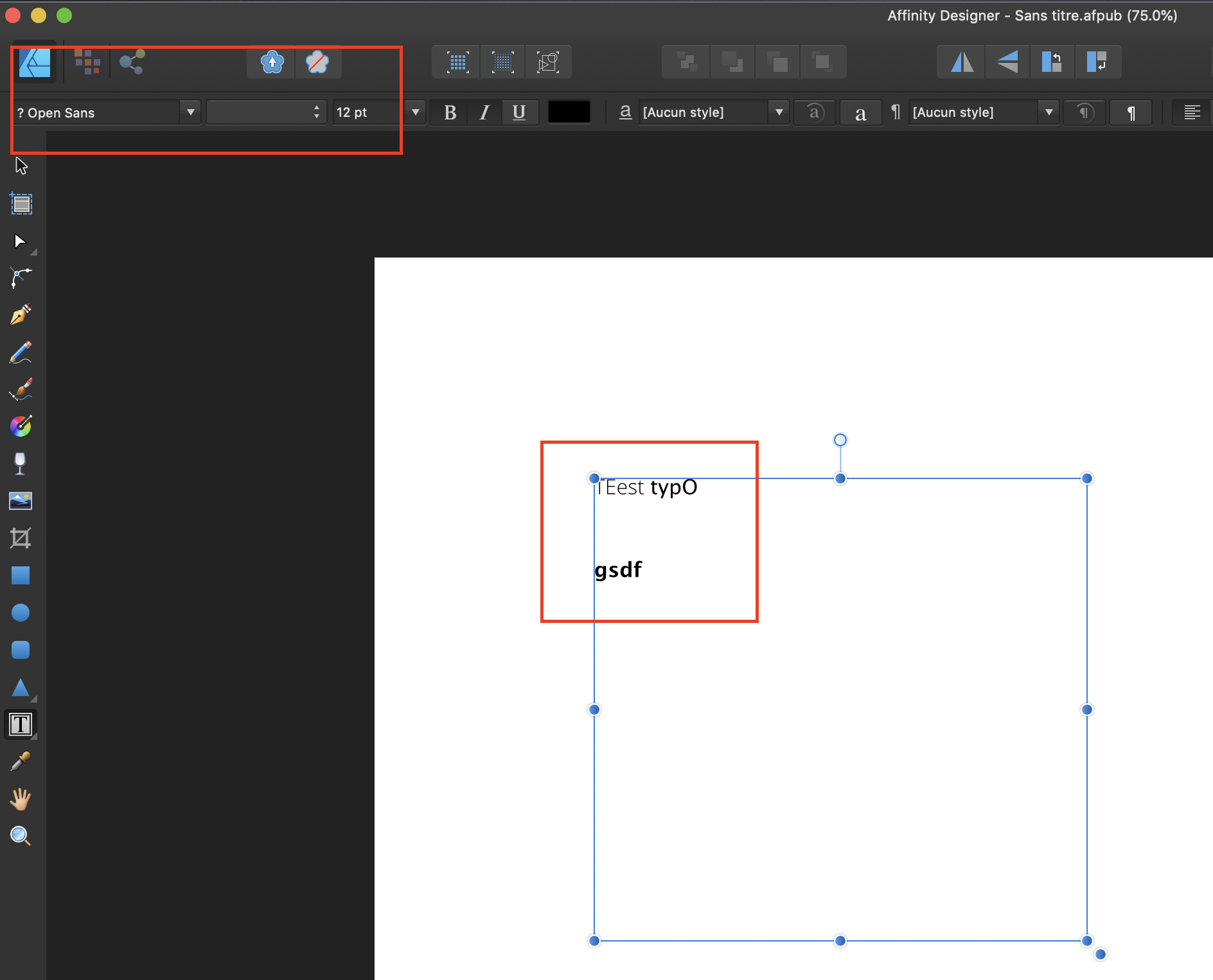
Task: Click the move back one arrange icon
Action: (732, 62)
